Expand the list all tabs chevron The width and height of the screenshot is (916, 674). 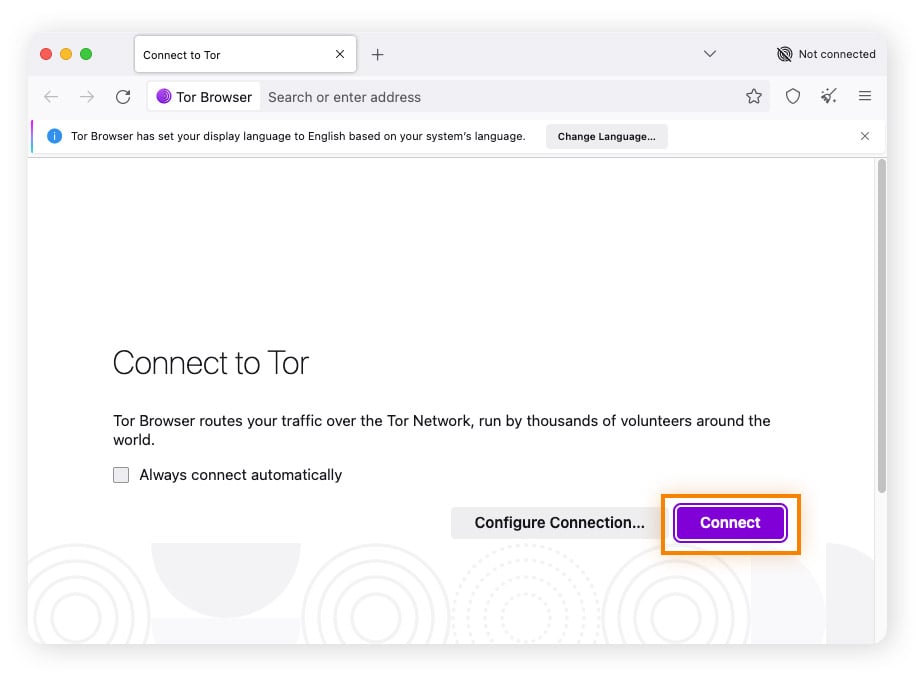click(710, 54)
